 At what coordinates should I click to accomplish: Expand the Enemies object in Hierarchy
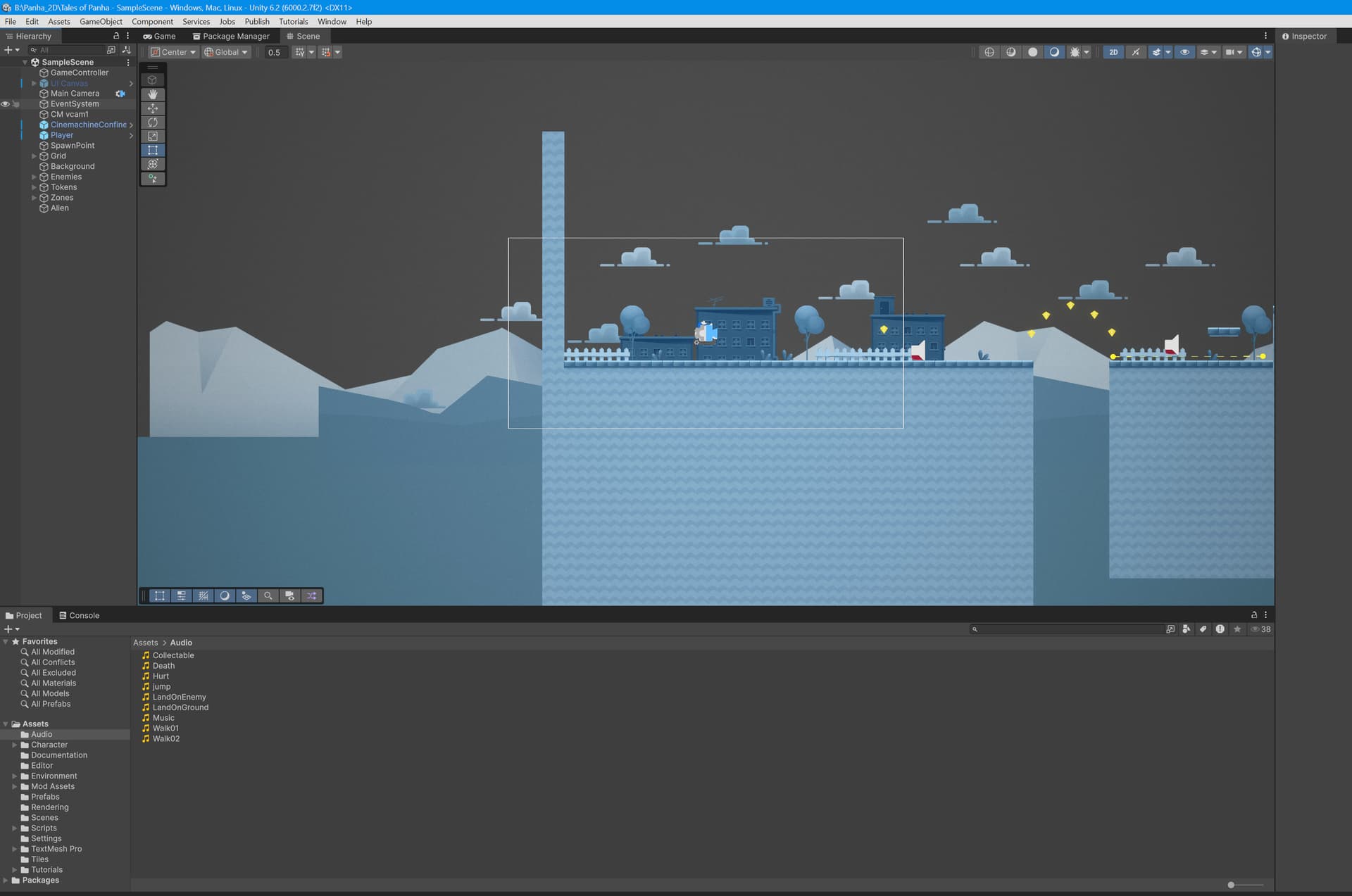coord(34,177)
